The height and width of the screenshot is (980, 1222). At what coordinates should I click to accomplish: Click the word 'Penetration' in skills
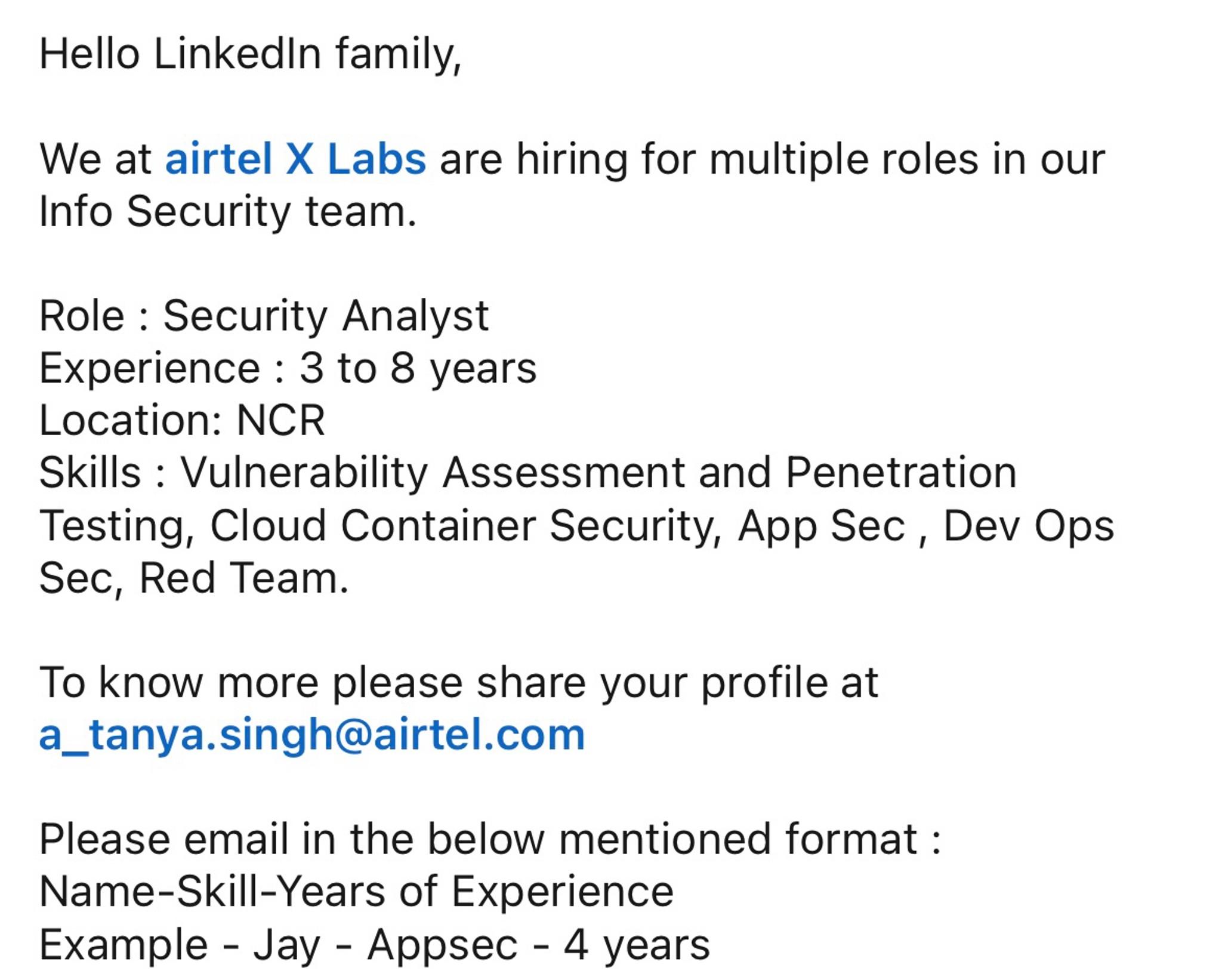pos(900,473)
